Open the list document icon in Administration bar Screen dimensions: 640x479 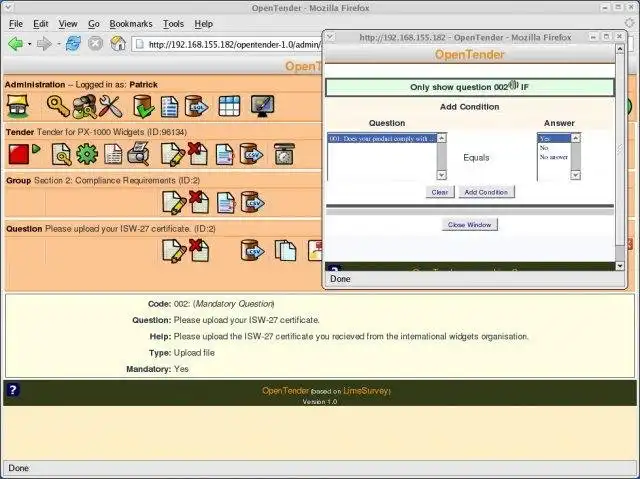[169, 106]
